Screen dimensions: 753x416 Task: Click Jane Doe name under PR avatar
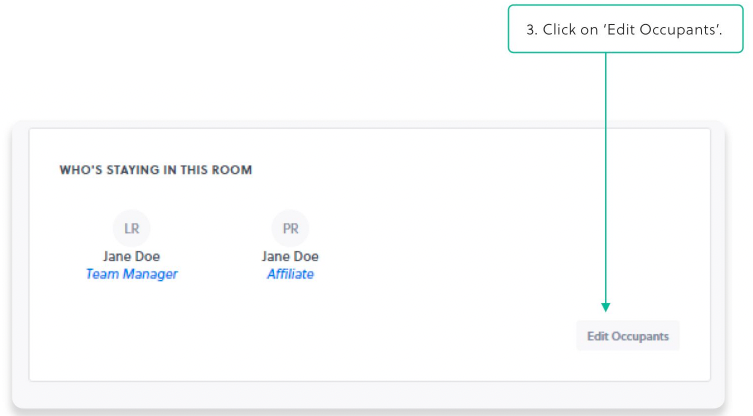(x=290, y=256)
